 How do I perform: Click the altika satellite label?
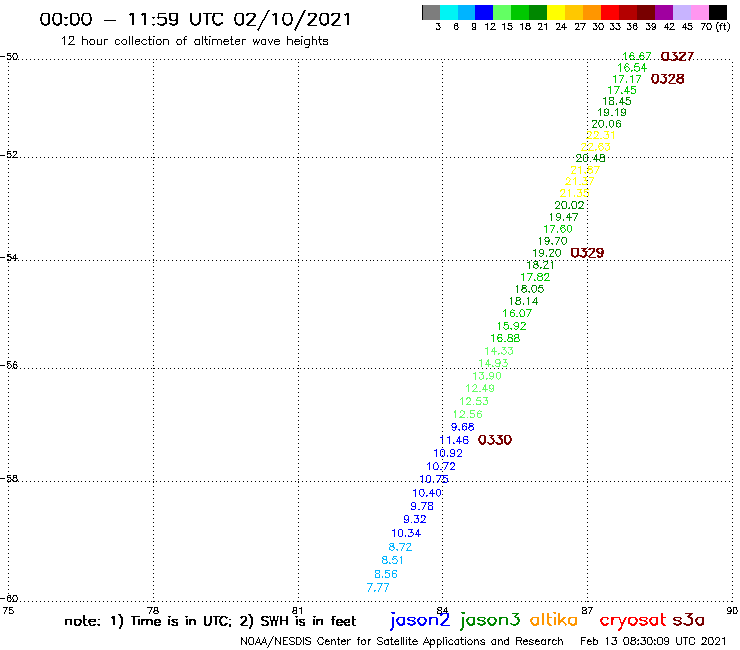coord(553,619)
